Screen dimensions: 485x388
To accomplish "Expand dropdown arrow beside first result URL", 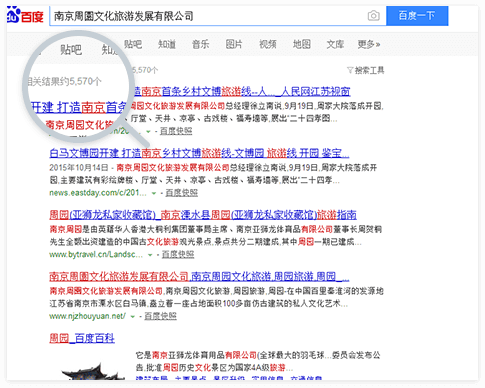I will [x=148, y=131].
